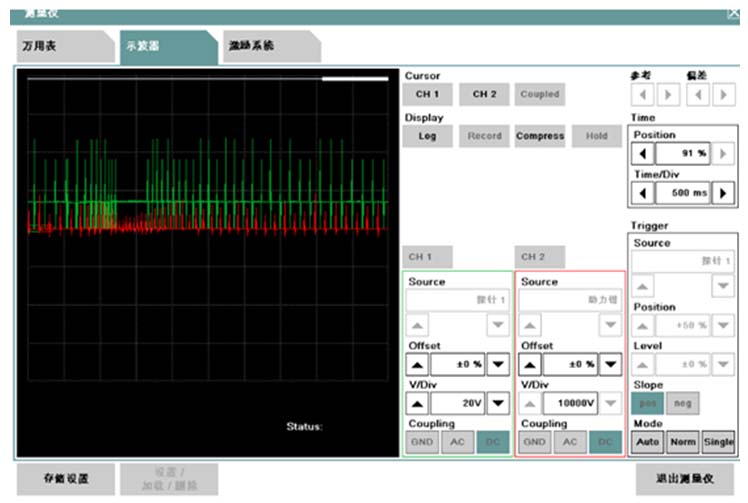This screenshot has height=503, width=748.
Task: Increase CH 1 V/Div with up arrow
Action: click(x=420, y=404)
